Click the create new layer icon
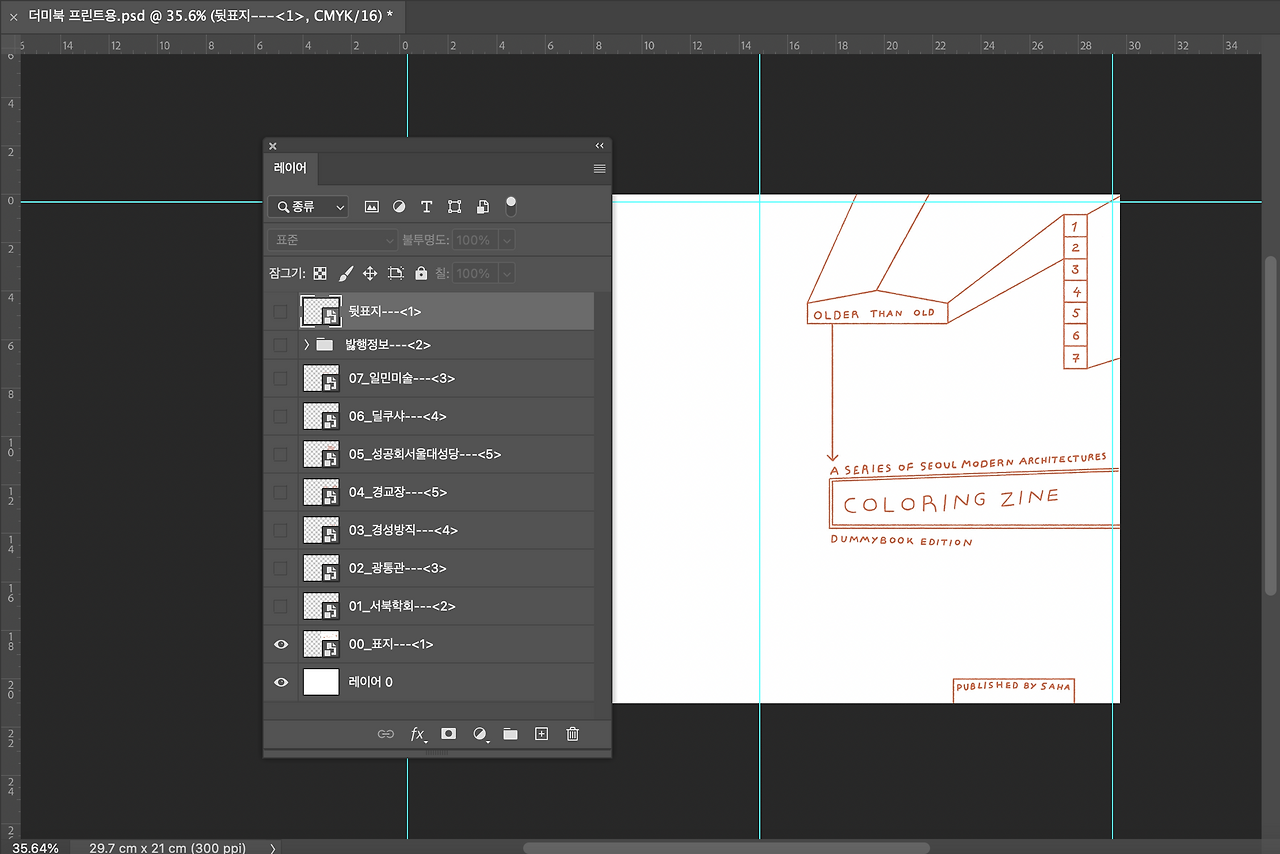 tap(541, 734)
